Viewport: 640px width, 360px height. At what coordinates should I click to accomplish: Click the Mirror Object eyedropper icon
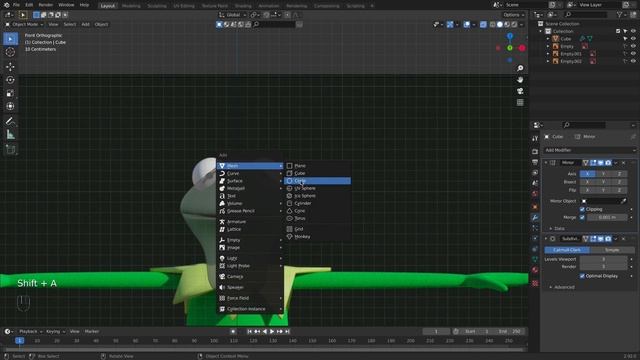[624, 201]
